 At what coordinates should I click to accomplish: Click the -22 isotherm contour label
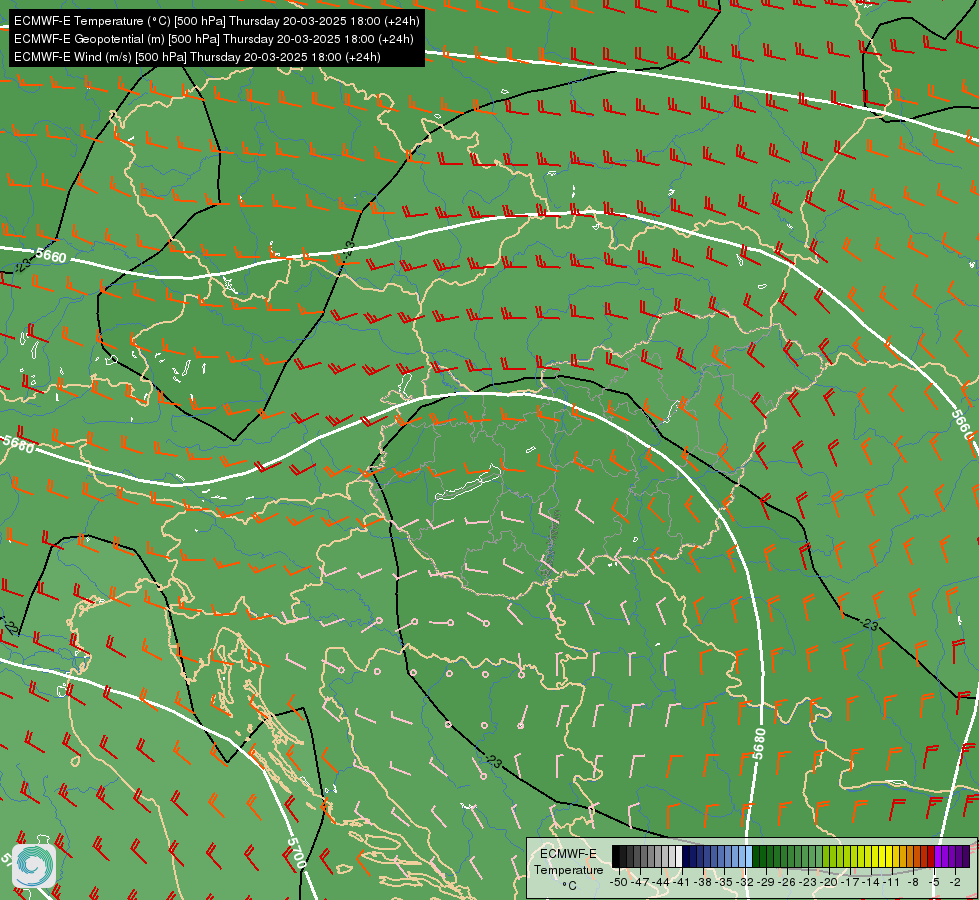10,626
